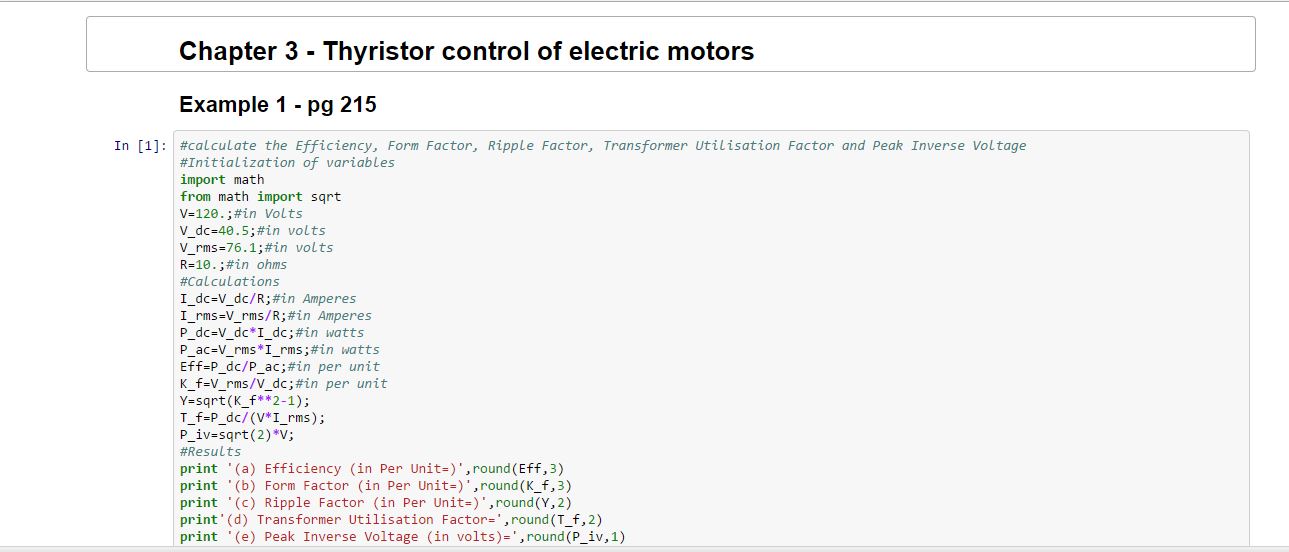
Task: Click the Initialization of variables comment
Action: click(x=287, y=163)
